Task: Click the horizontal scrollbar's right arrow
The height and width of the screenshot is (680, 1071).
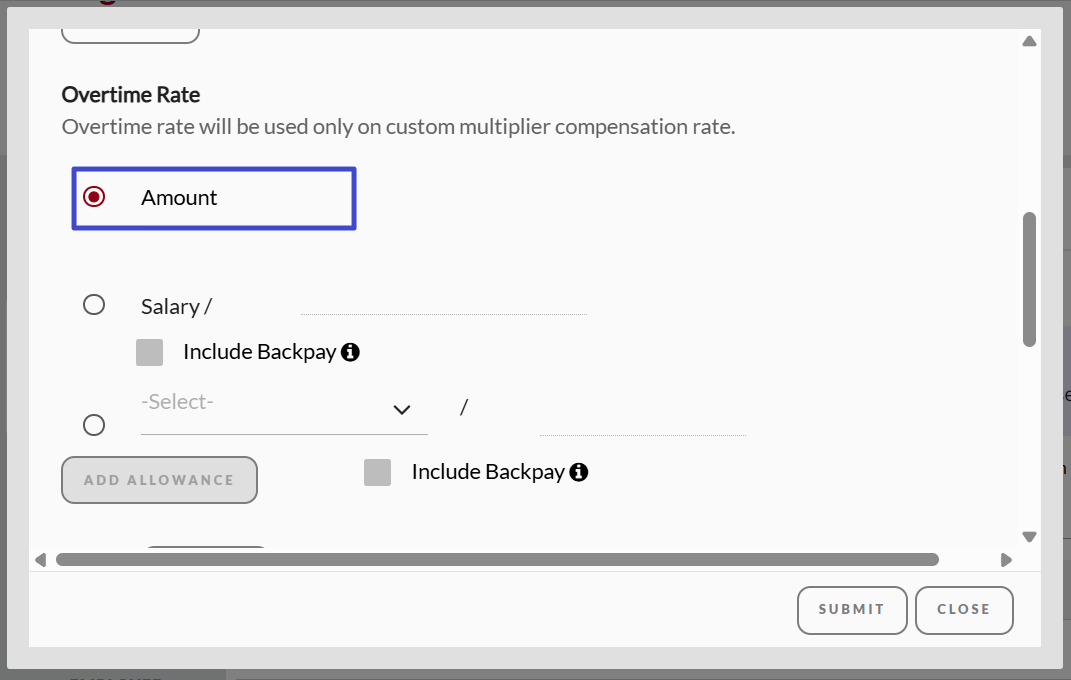Action: click(1006, 560)
